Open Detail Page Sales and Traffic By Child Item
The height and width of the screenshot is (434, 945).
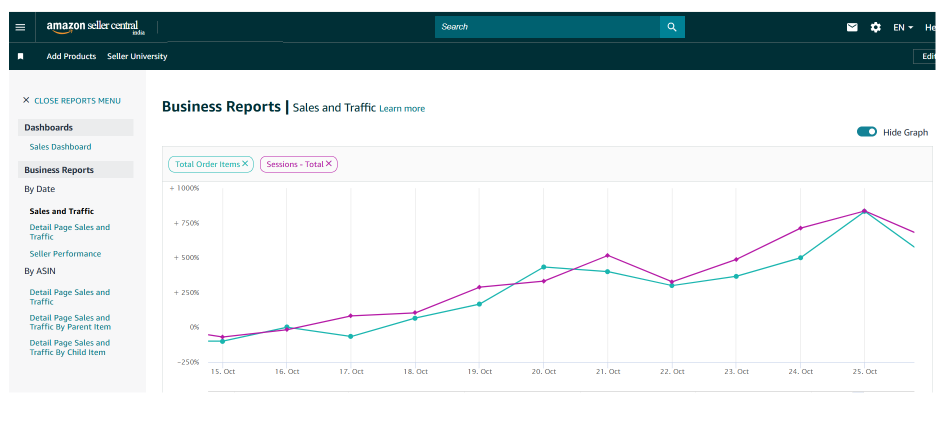pos(70,348)
